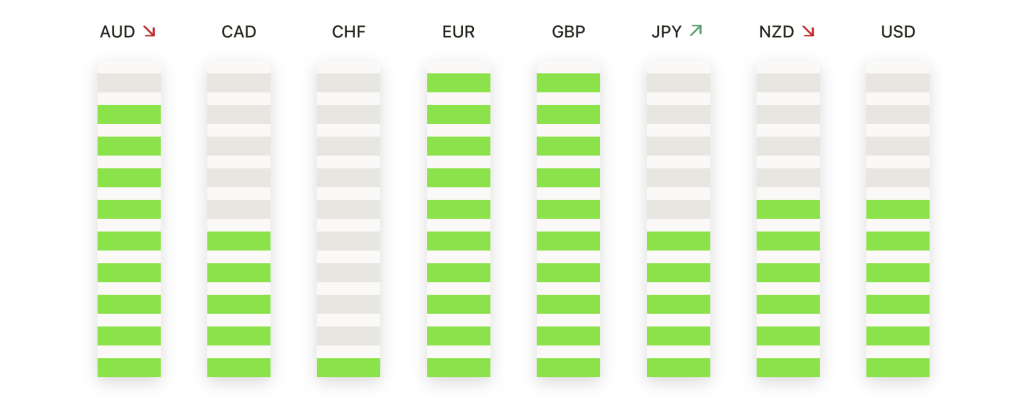Click the single green bar in CHF column
The image size is (1024, 404).
pyautogui.click(x=349, y=367)
